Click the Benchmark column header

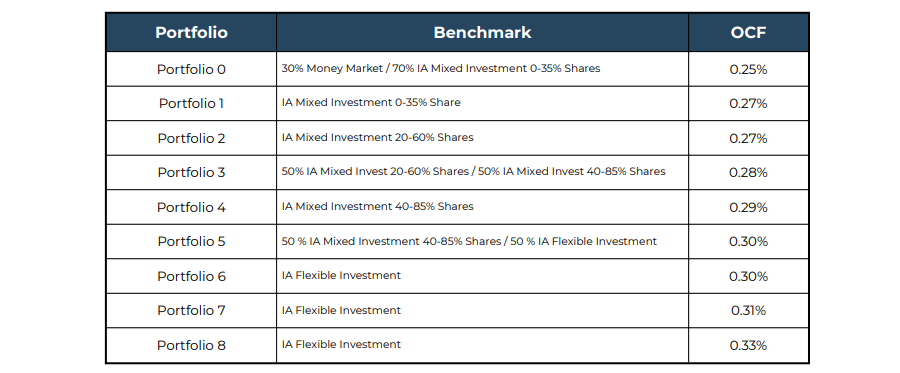pyautogui.click(x=482, y=33)
